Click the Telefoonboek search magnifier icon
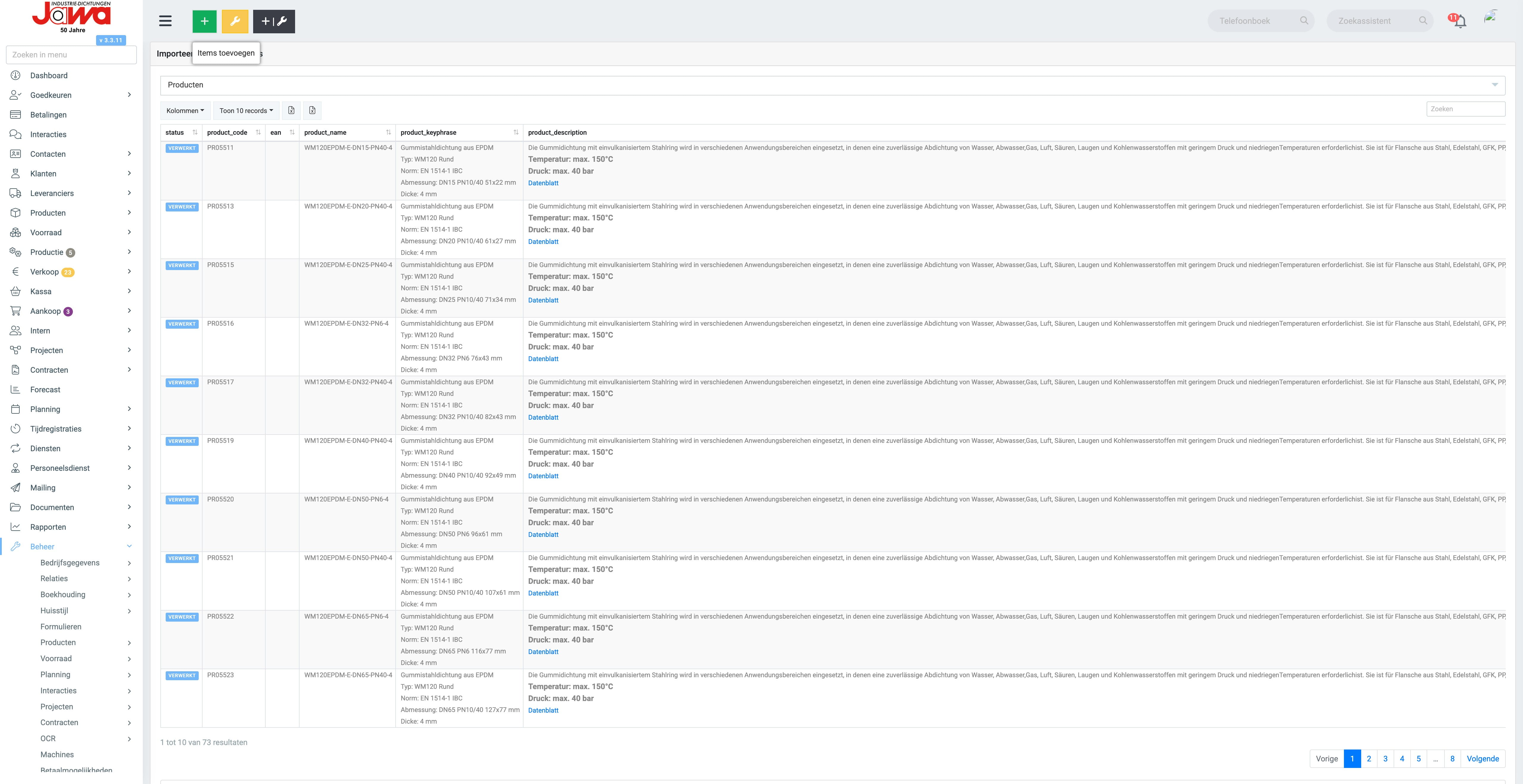 [1304, 21]
